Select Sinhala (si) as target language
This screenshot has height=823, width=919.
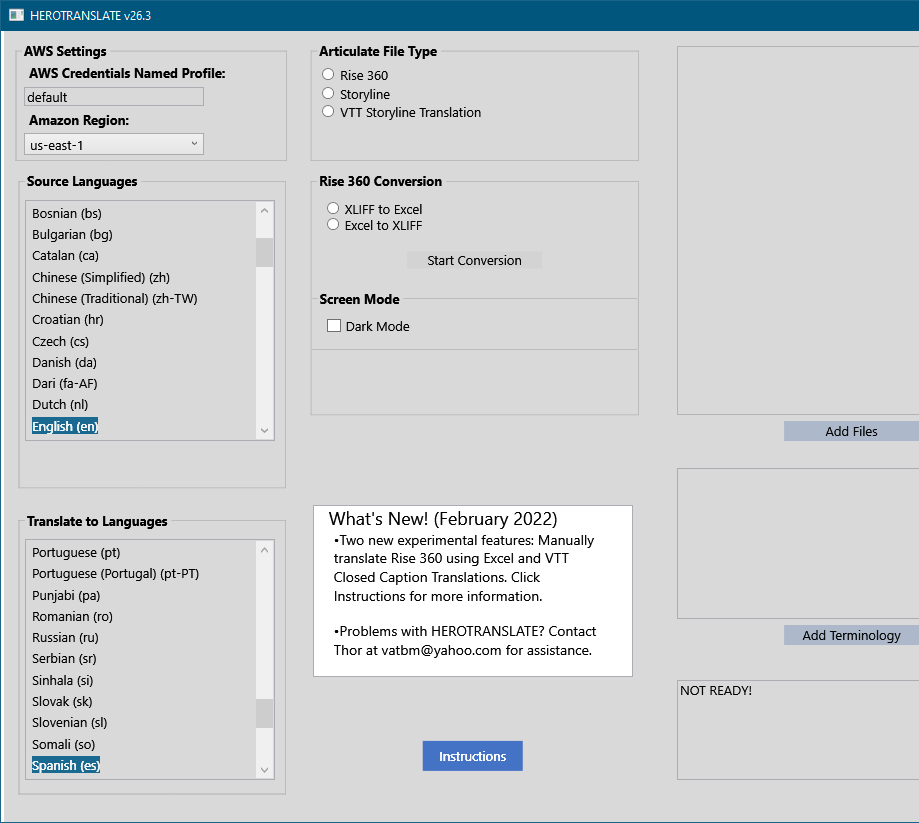(63, 681)
